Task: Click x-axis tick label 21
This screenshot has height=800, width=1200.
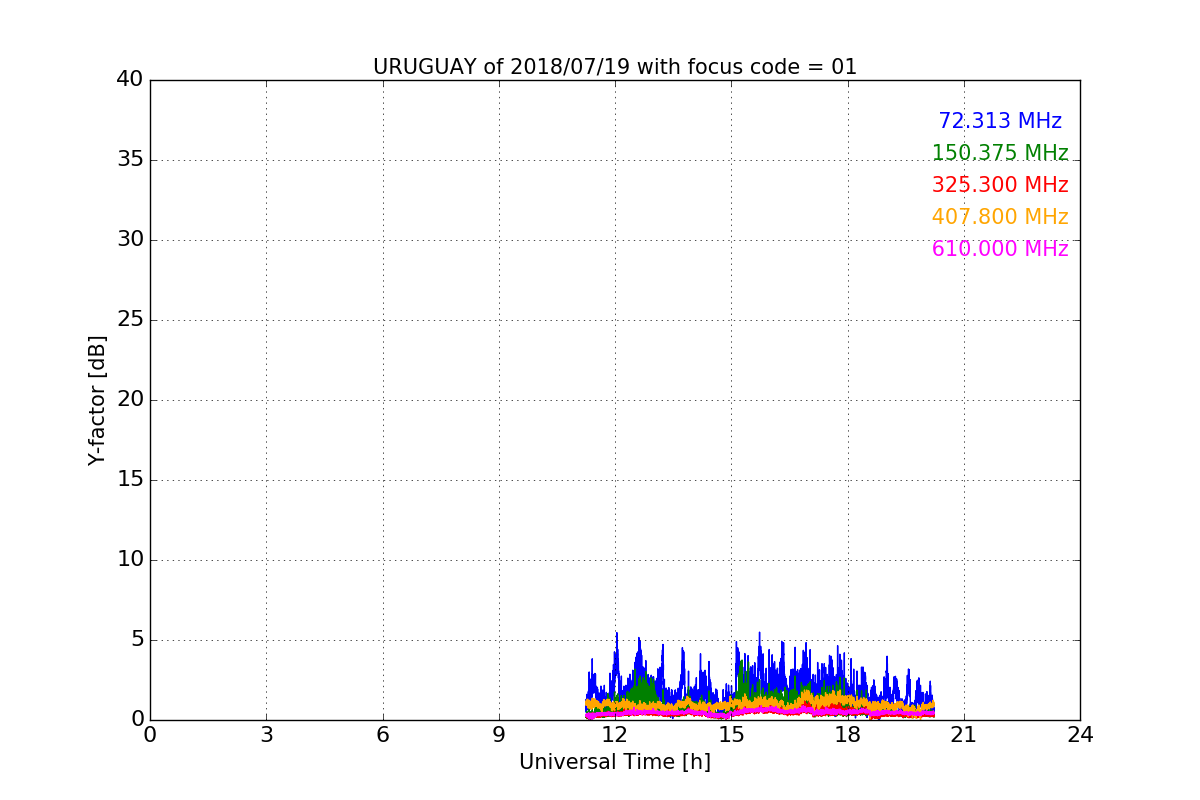Action: point(964,735)
